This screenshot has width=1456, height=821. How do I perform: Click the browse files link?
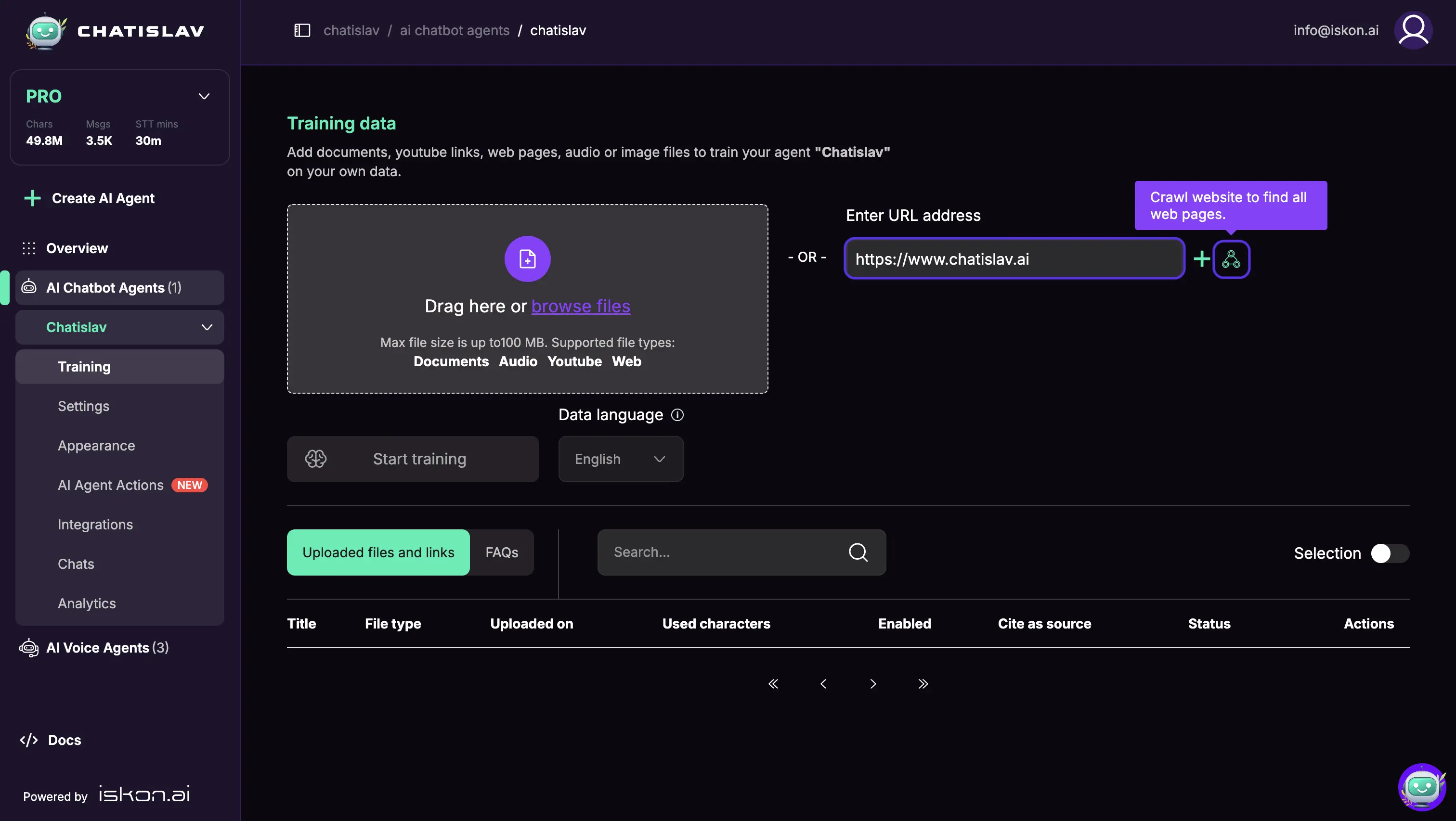(581, 306)
